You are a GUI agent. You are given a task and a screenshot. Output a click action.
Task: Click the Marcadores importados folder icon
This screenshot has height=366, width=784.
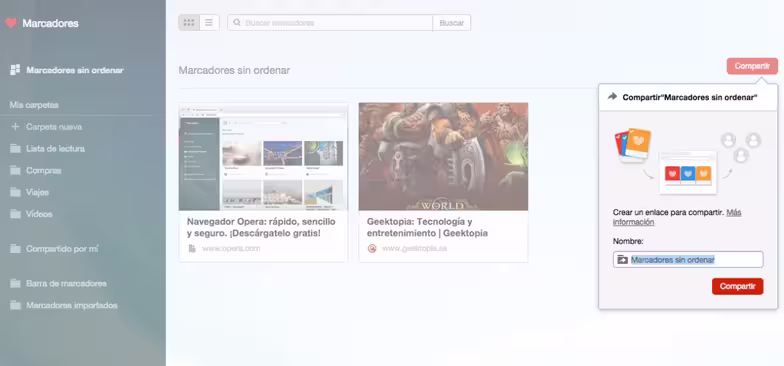tap(16, 305)
